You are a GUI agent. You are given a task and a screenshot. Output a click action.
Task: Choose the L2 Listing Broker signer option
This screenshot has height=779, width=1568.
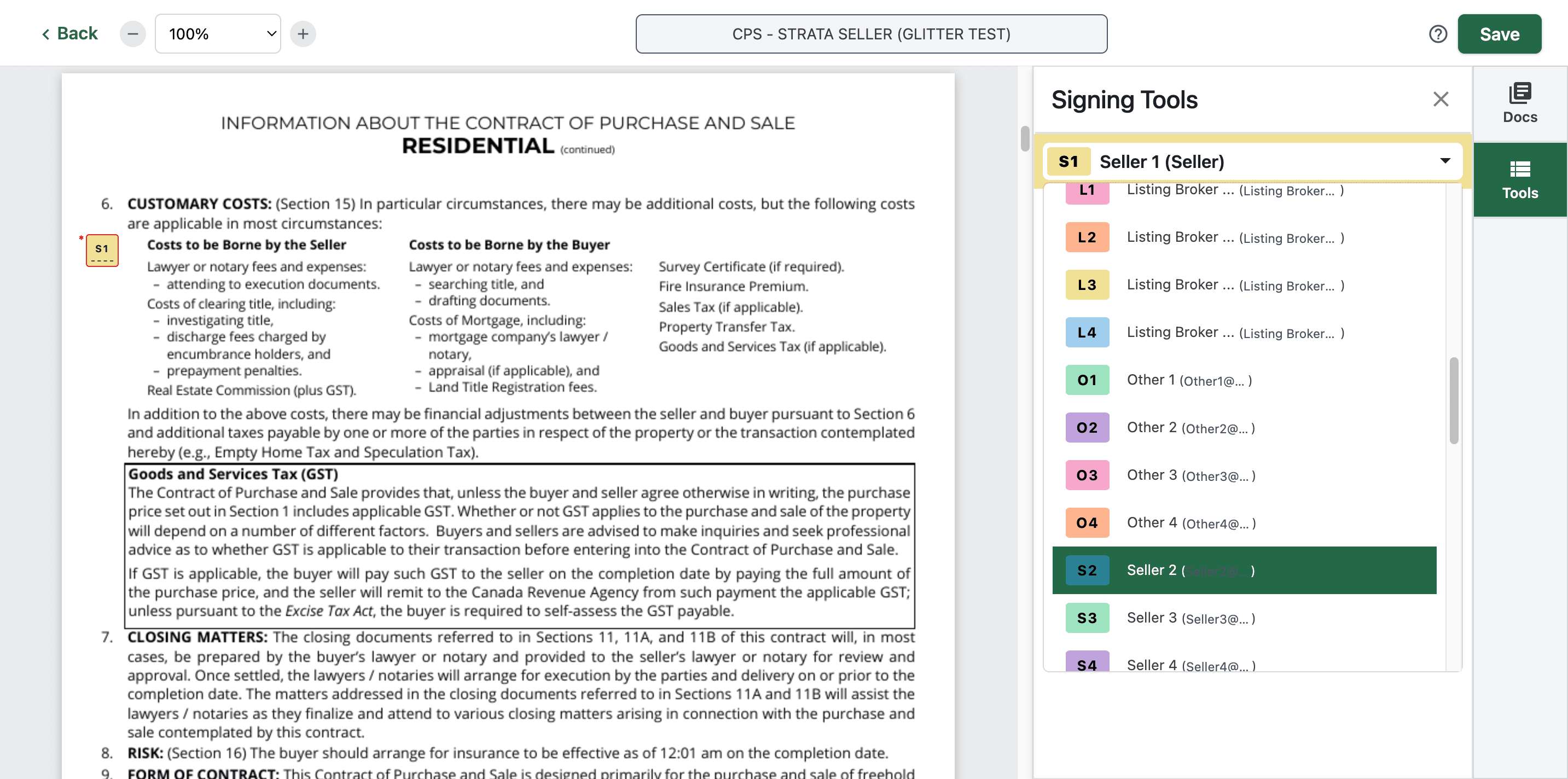[x=1244, y=237]
